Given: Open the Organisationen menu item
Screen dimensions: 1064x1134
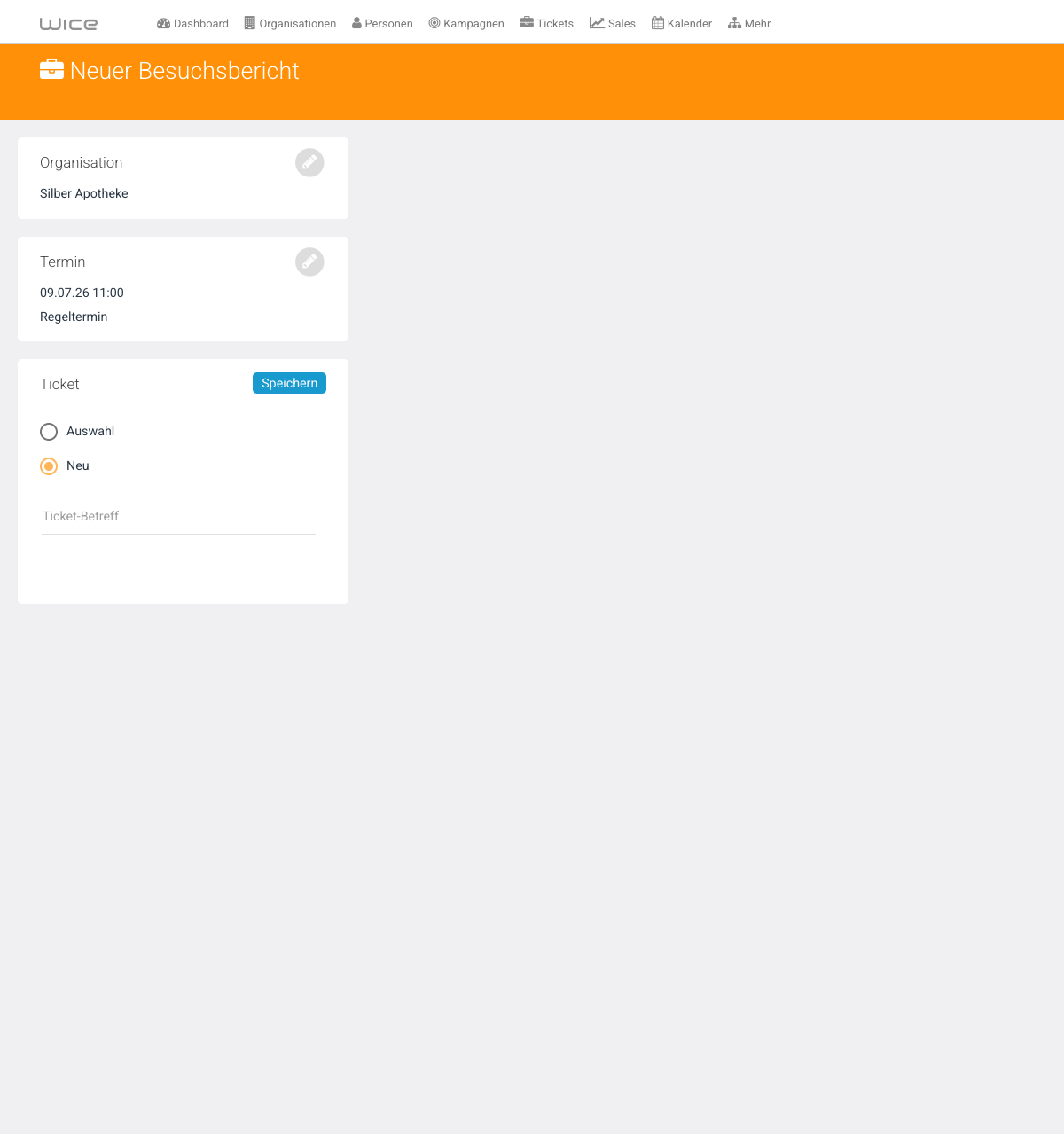Looking at the screenshot, I should point(290,24).
